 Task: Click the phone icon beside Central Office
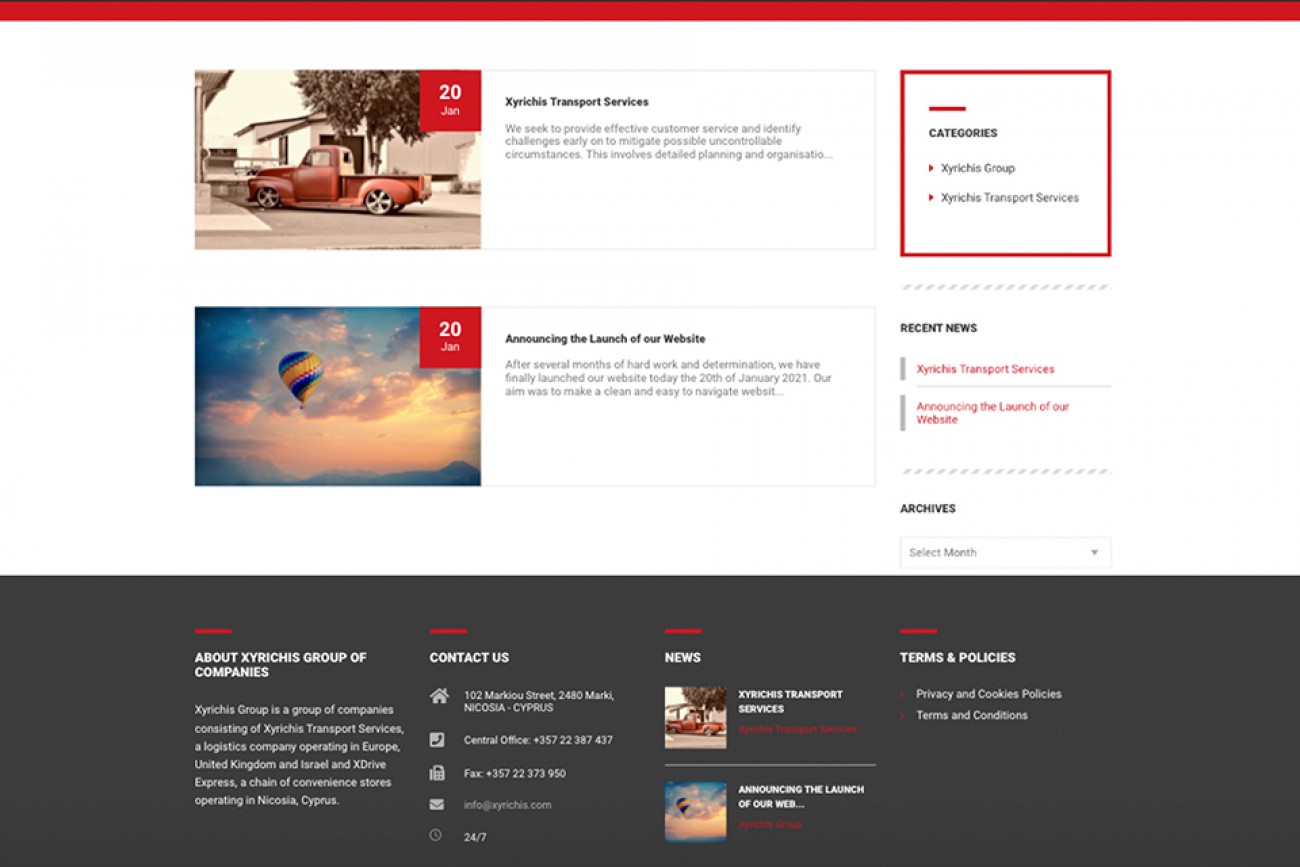(x=437, y=740)
